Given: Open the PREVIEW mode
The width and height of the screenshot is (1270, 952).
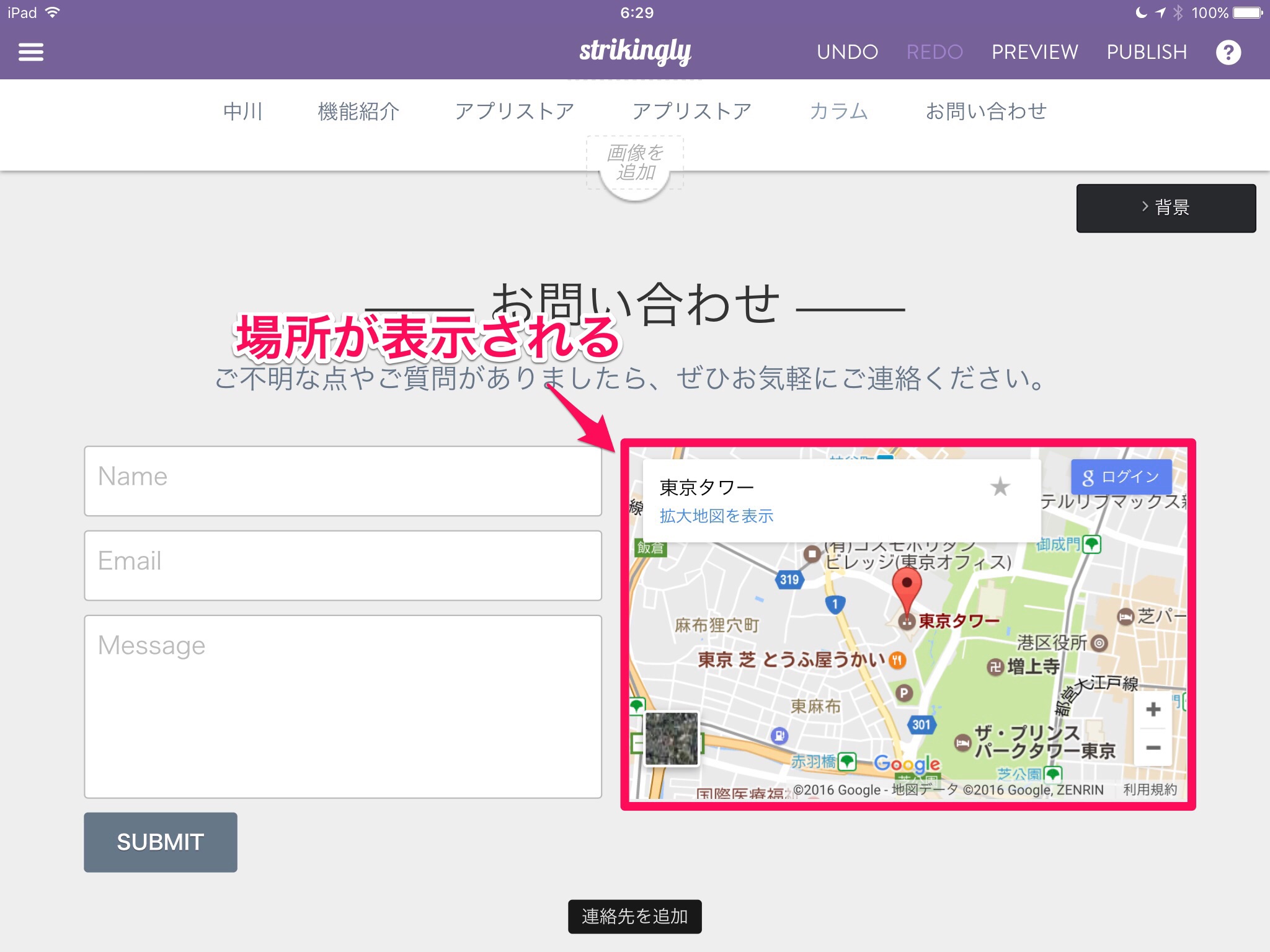Looking at the screenshot, I should click(x=1034, y=52).
